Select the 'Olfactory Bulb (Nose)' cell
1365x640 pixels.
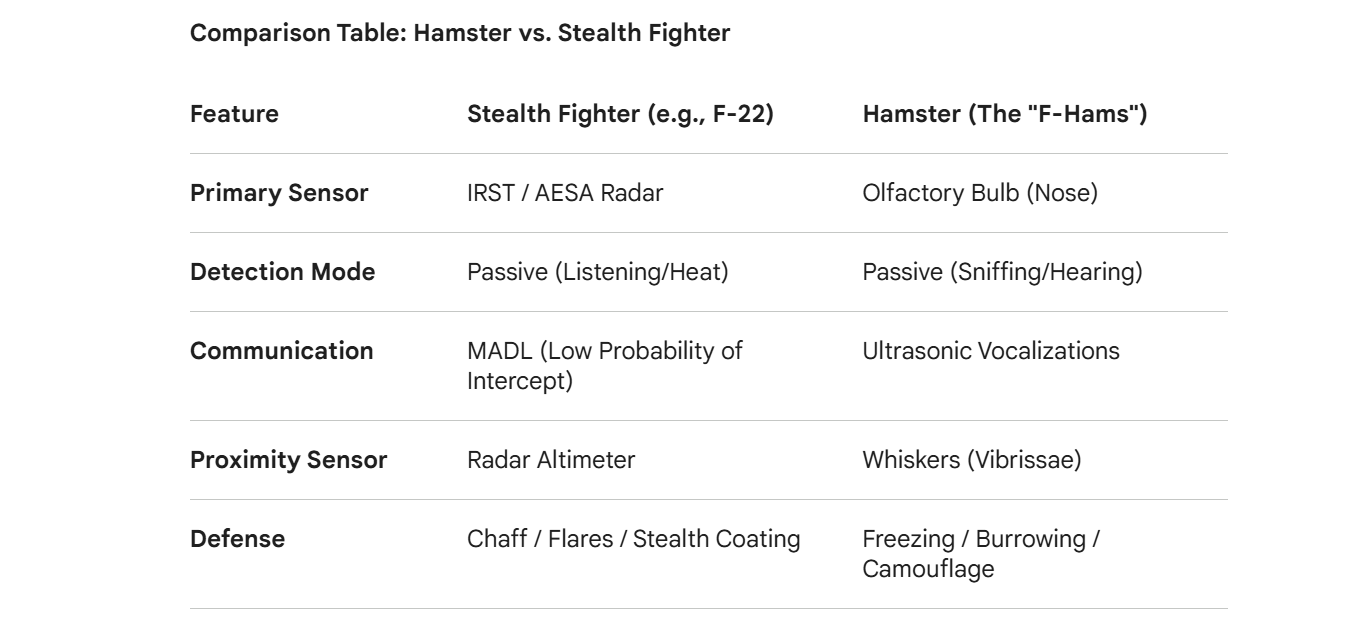point(979,193)
